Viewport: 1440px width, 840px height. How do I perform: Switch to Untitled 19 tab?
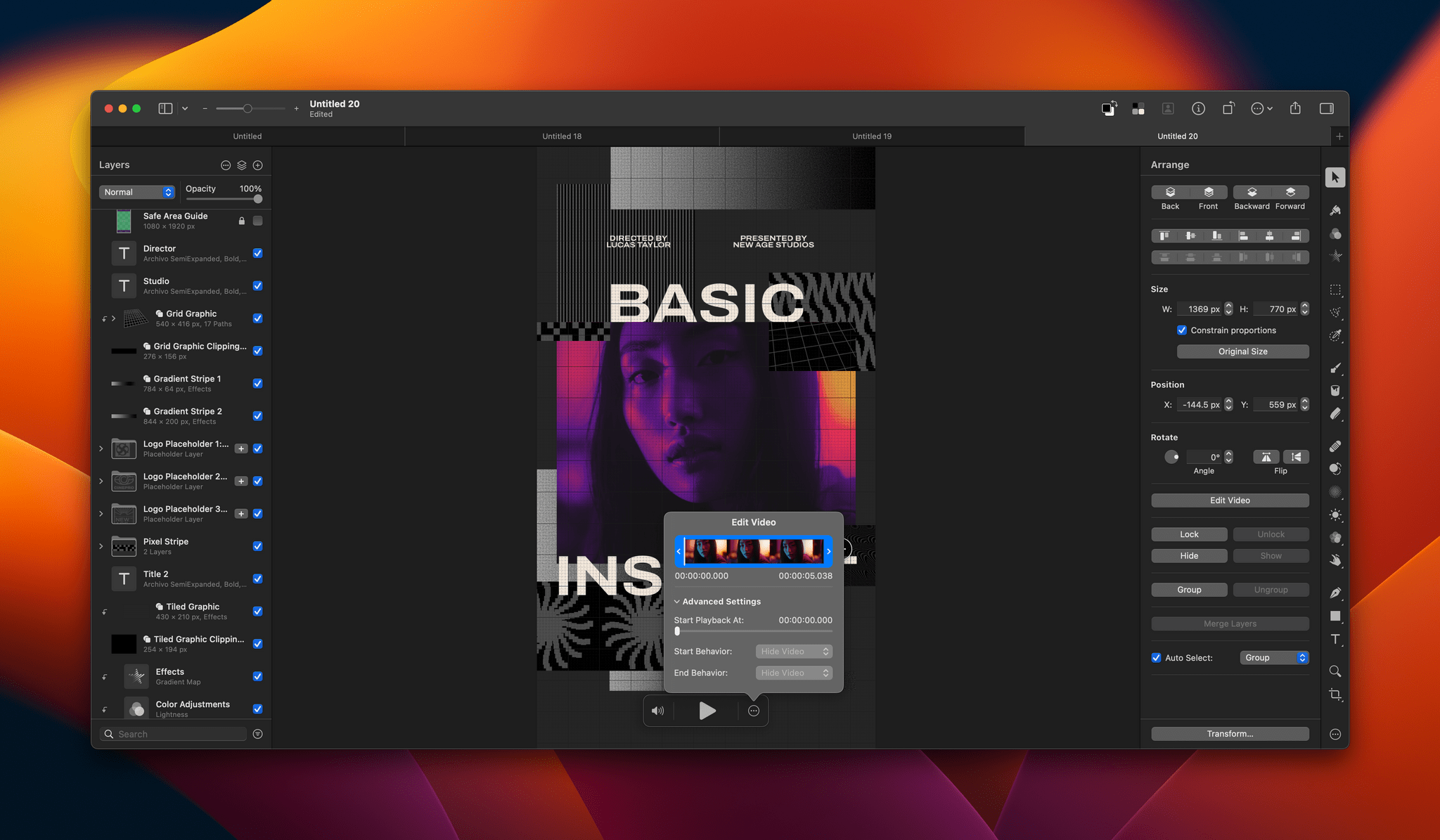coord(871,135)
